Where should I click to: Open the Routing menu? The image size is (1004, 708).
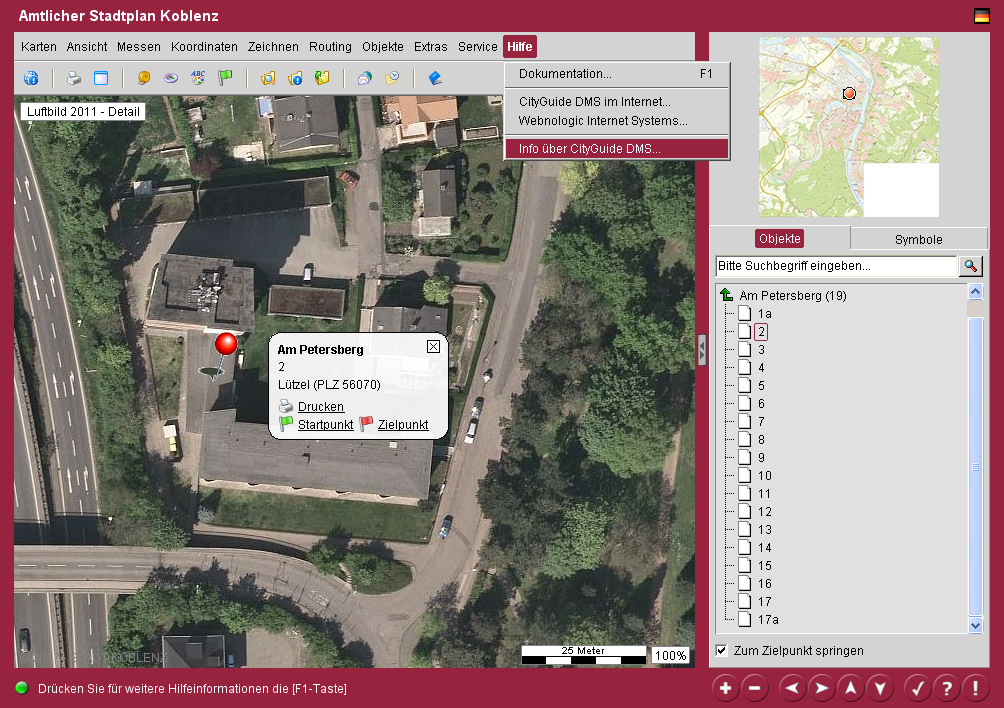pyautogui.click(x=330, y=47)
